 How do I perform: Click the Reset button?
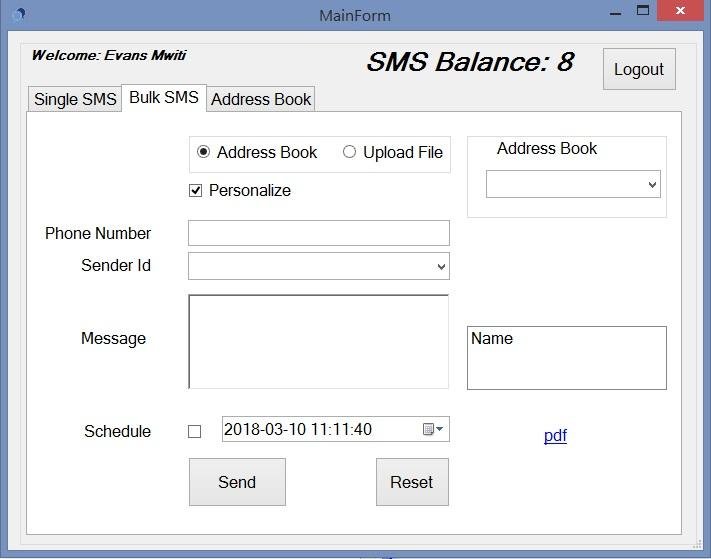pyautogui.click(x=412, y=481)
